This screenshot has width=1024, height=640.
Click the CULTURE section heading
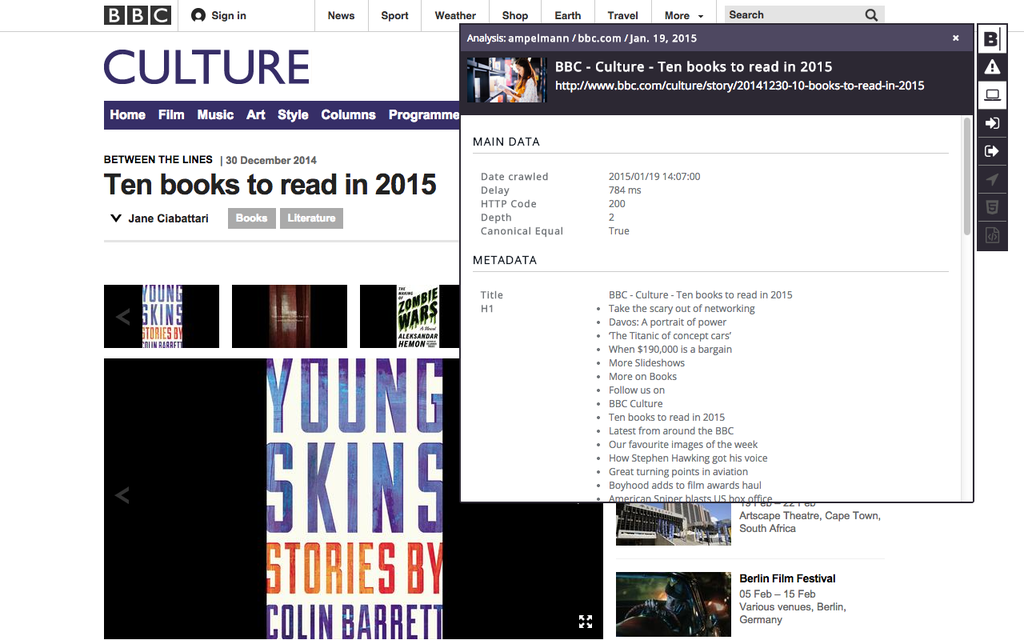click(206, 67)
